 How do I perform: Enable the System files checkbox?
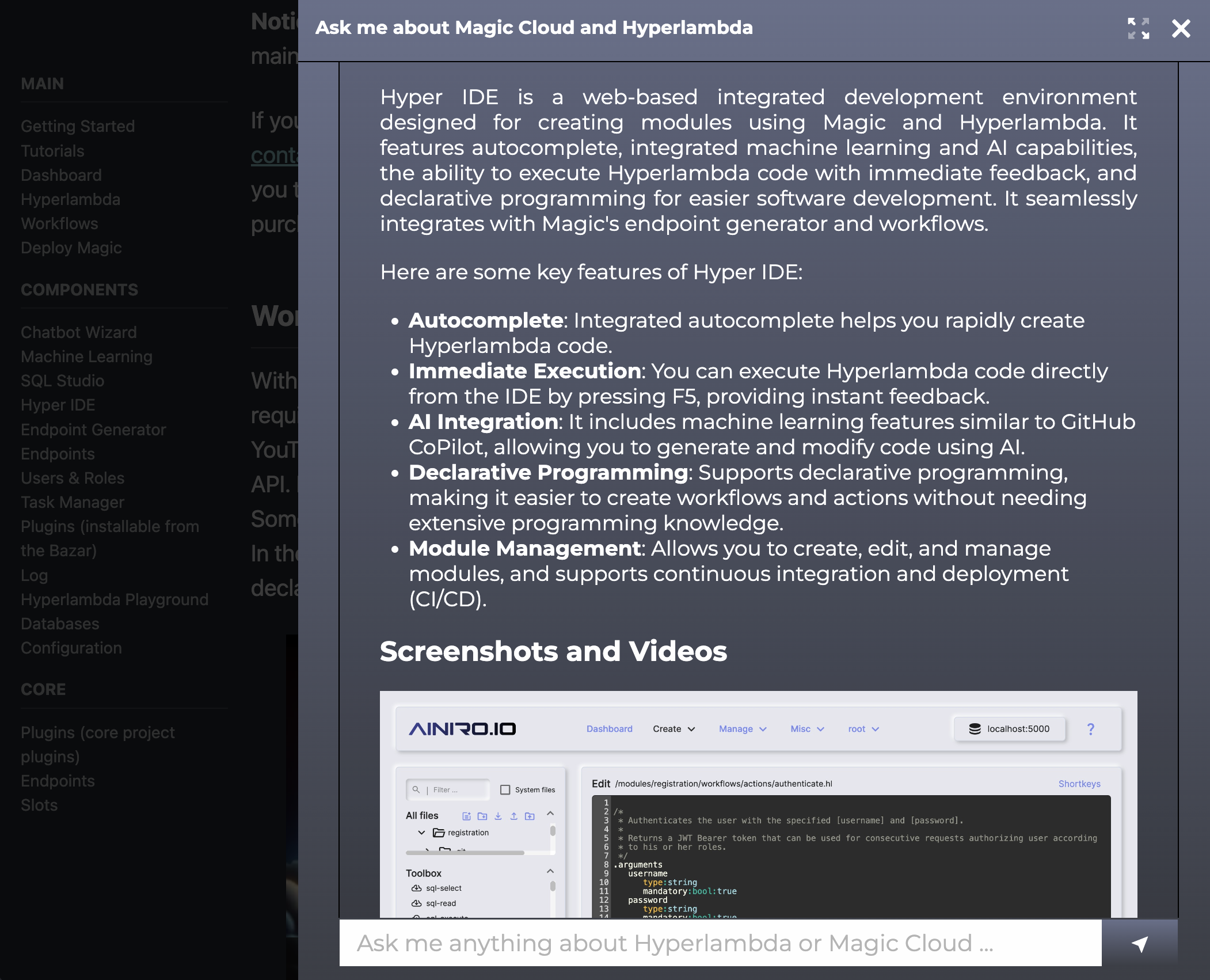(x=505, y=790)
